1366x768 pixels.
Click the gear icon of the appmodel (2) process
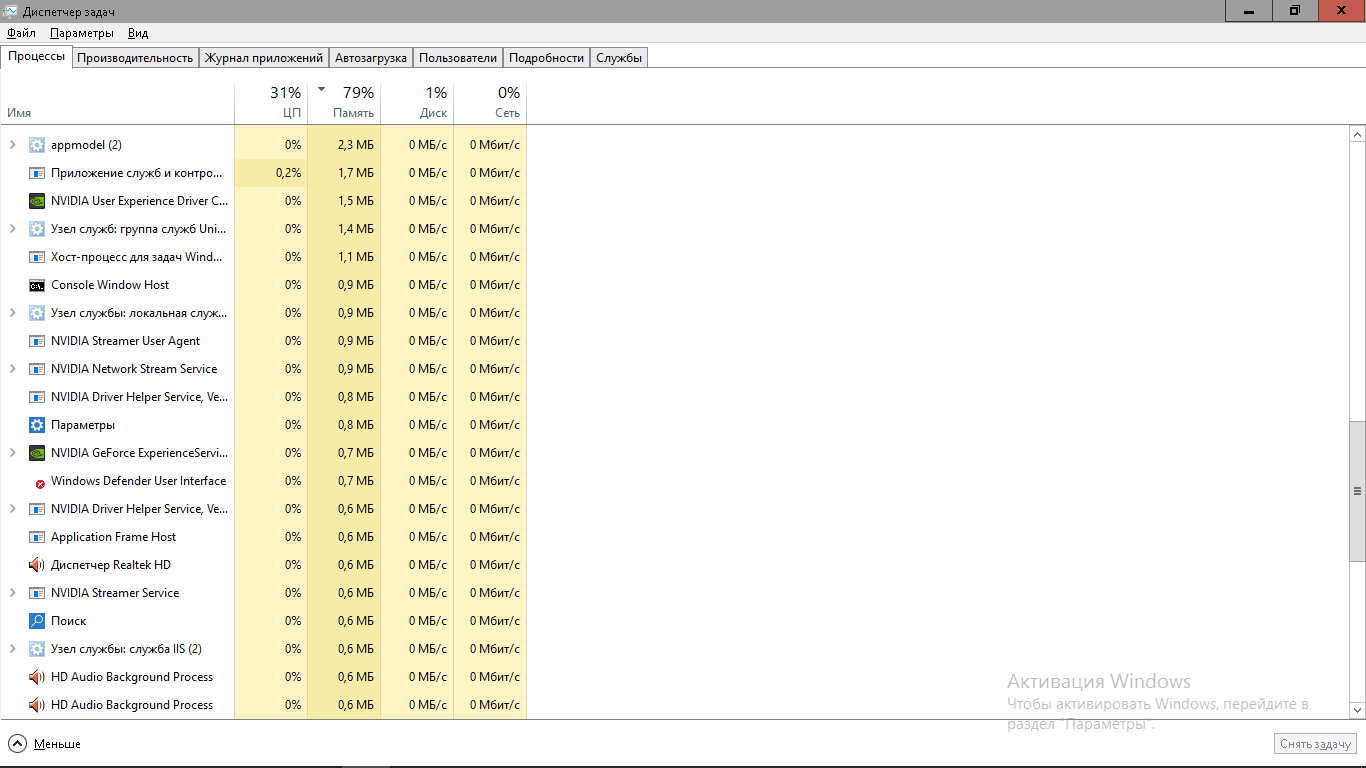pyautogui.click(x=37, y=145)
